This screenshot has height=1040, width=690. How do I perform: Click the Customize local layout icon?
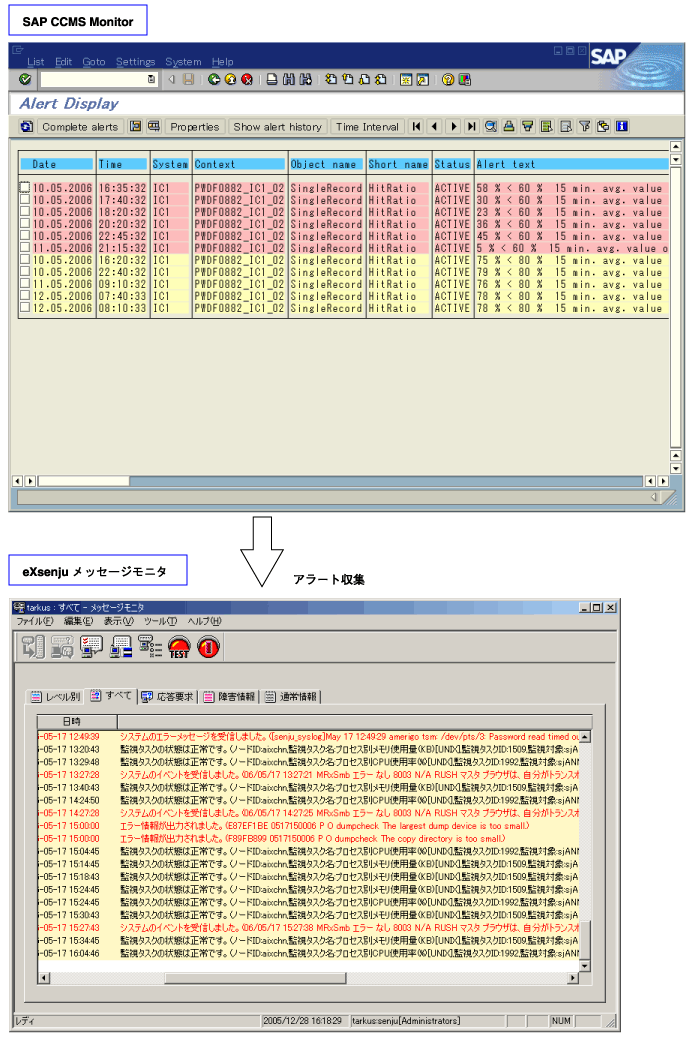tap(464, 80)
